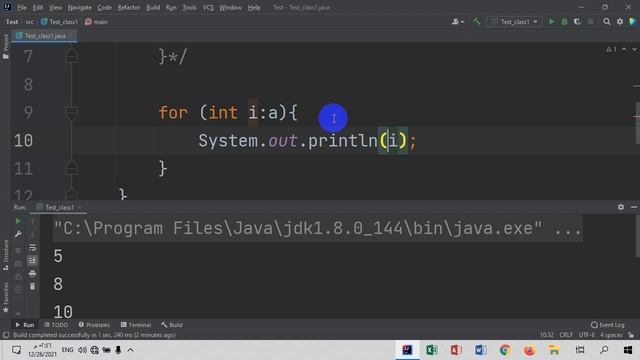This screenshot has height=360, width=640.
Task: Open the Refactor menu
Action: pos(129,7)
